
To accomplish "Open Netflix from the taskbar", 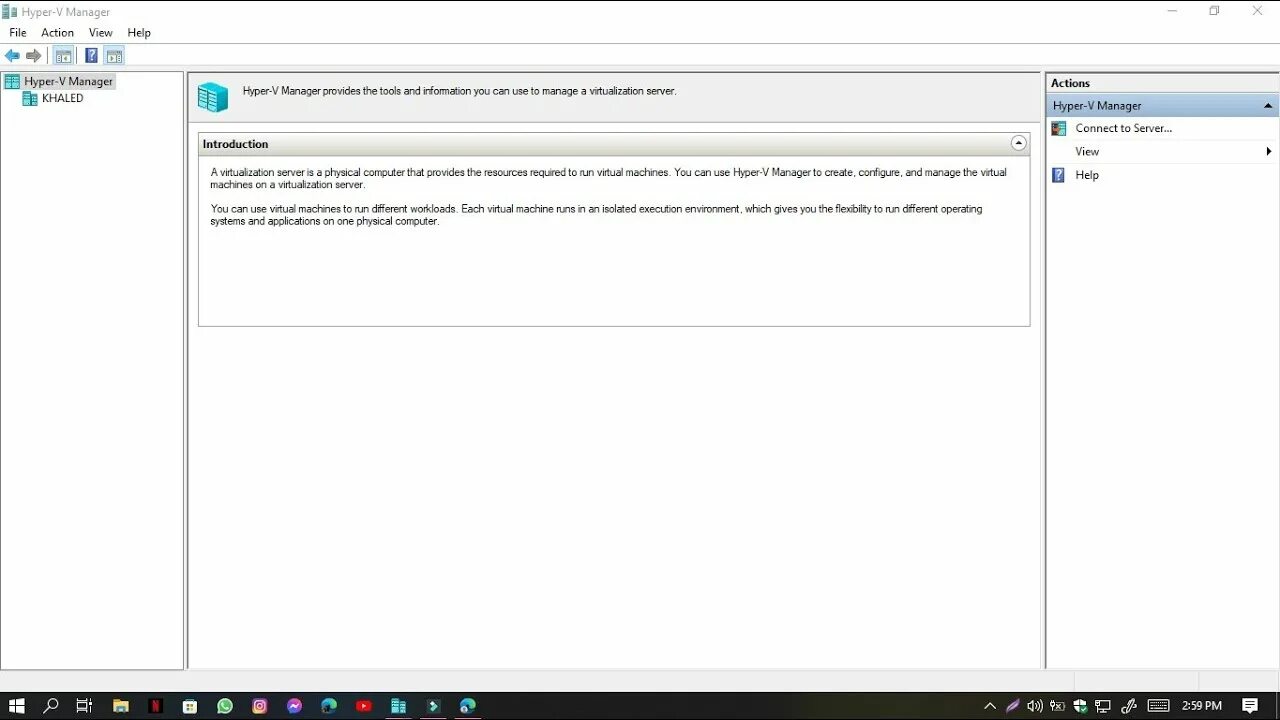I will point(155,706).
